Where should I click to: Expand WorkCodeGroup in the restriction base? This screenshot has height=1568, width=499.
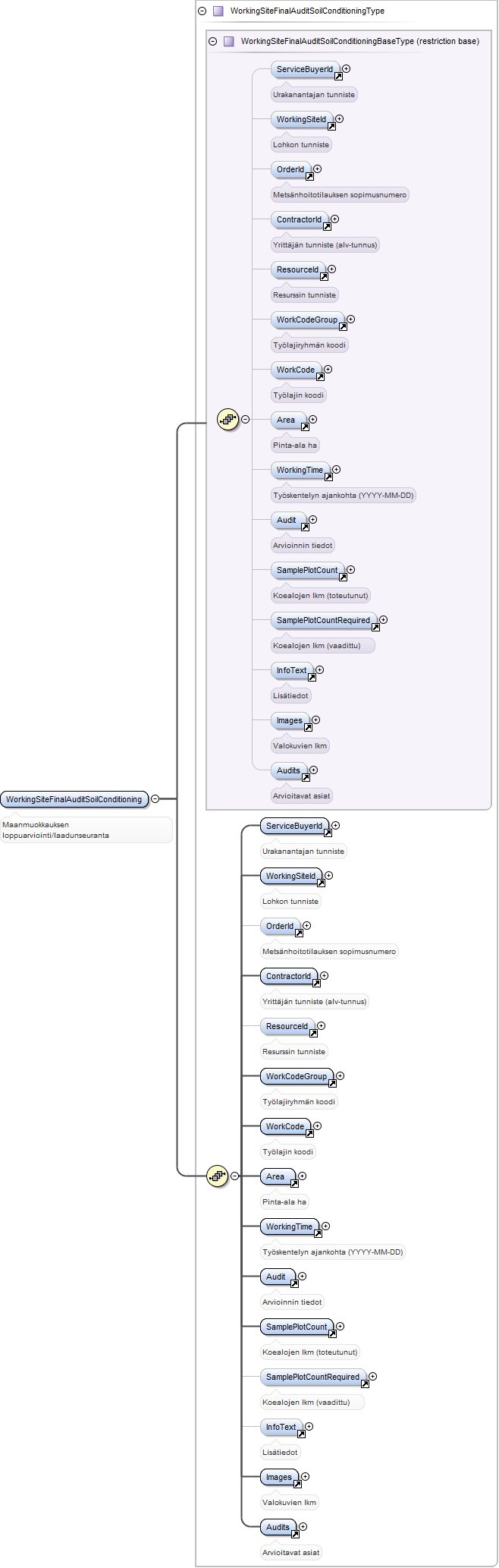pos(351,320)
